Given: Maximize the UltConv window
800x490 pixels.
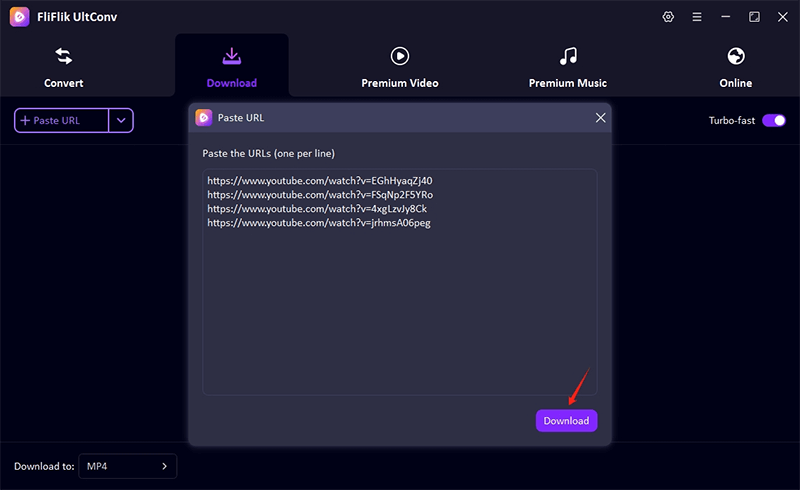Looking at the screenshot, I should (754, 17).
